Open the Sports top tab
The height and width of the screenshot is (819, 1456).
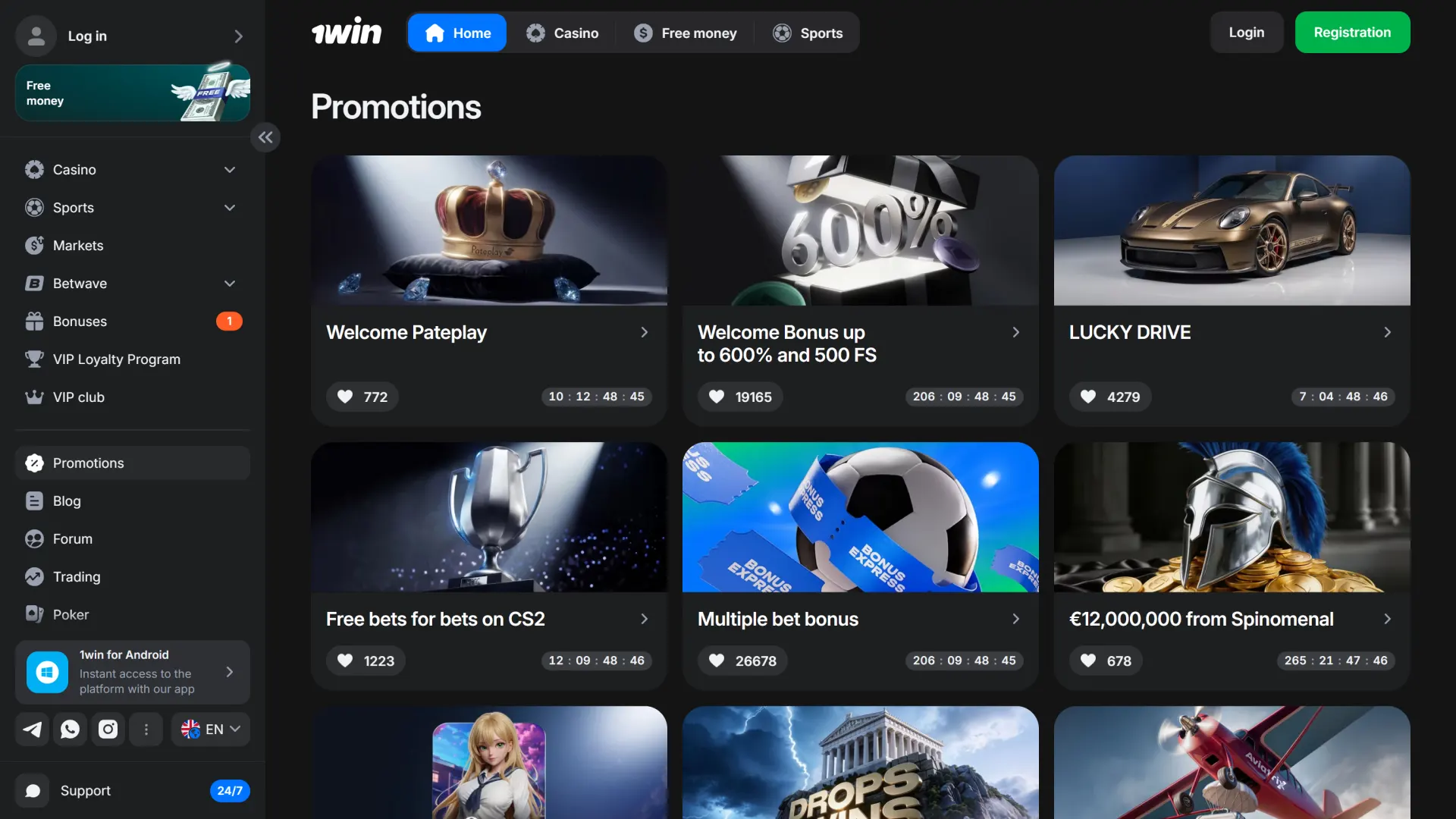[808, 33]
